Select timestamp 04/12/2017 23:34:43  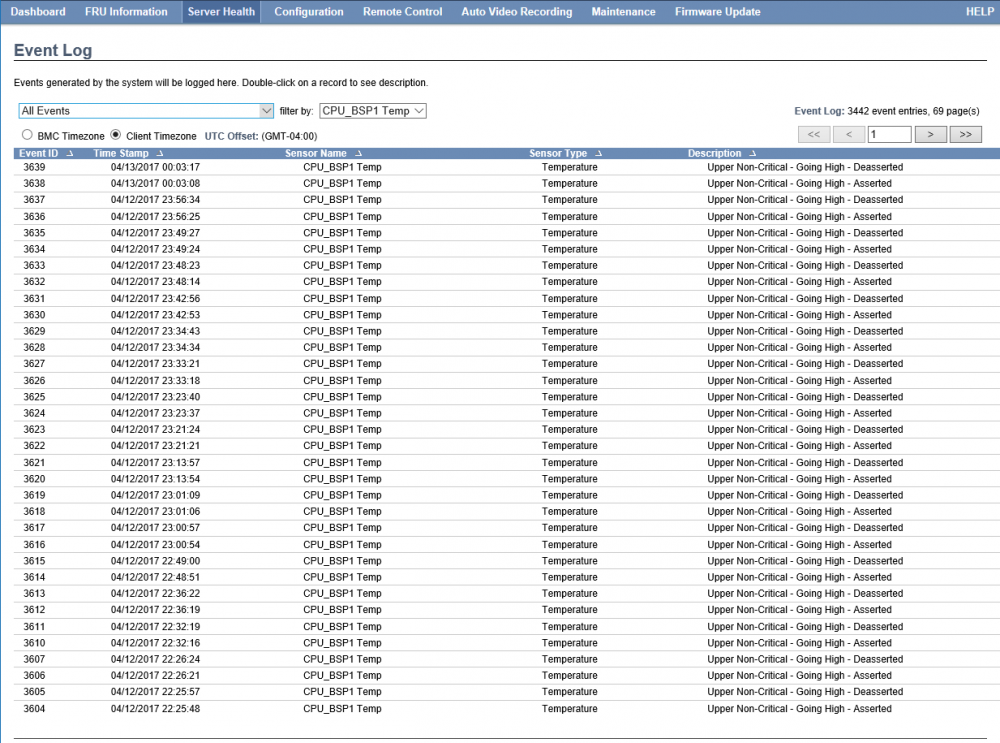click(x=155, y=331)
